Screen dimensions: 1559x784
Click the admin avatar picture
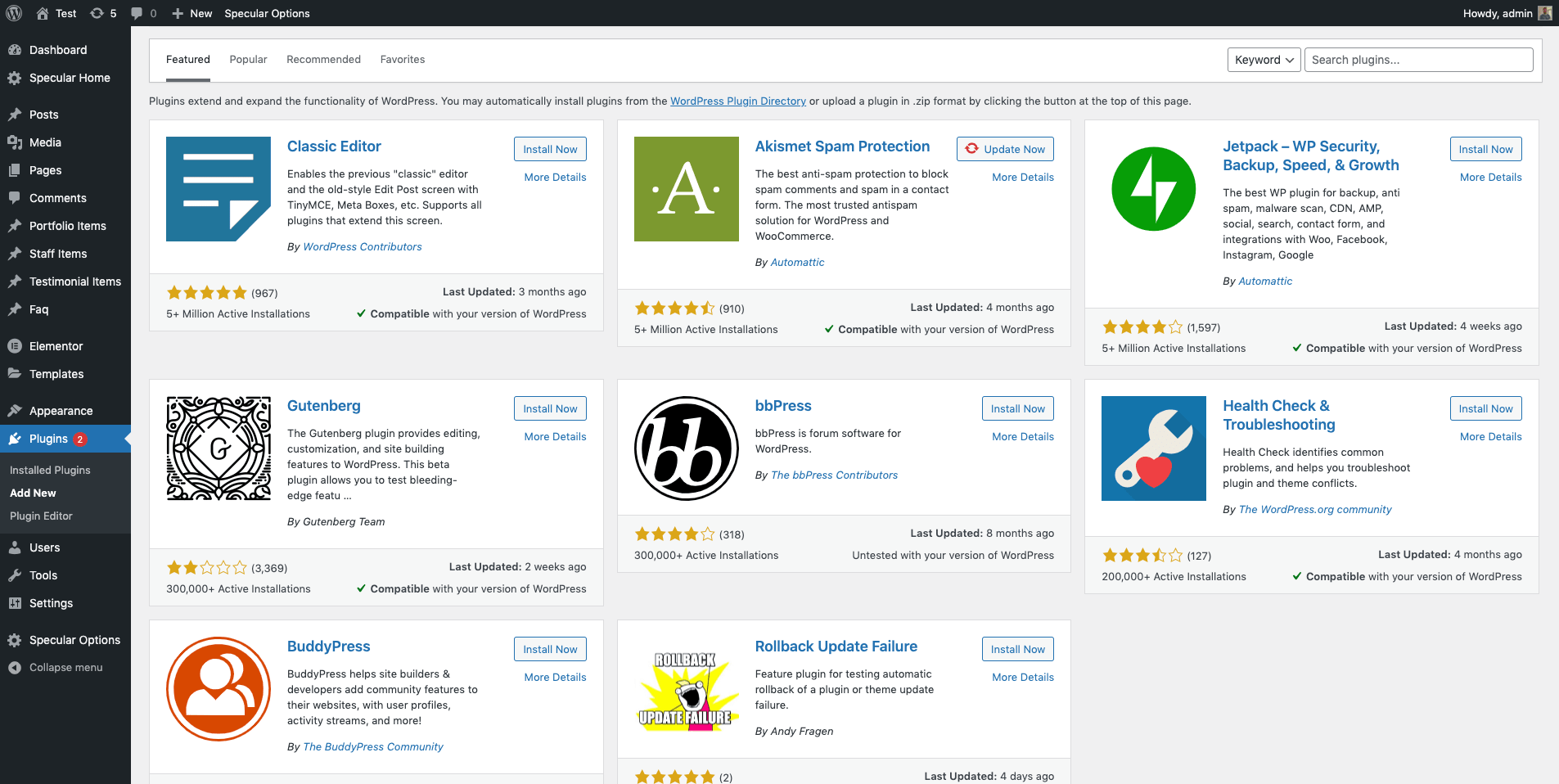(1545, 13)
